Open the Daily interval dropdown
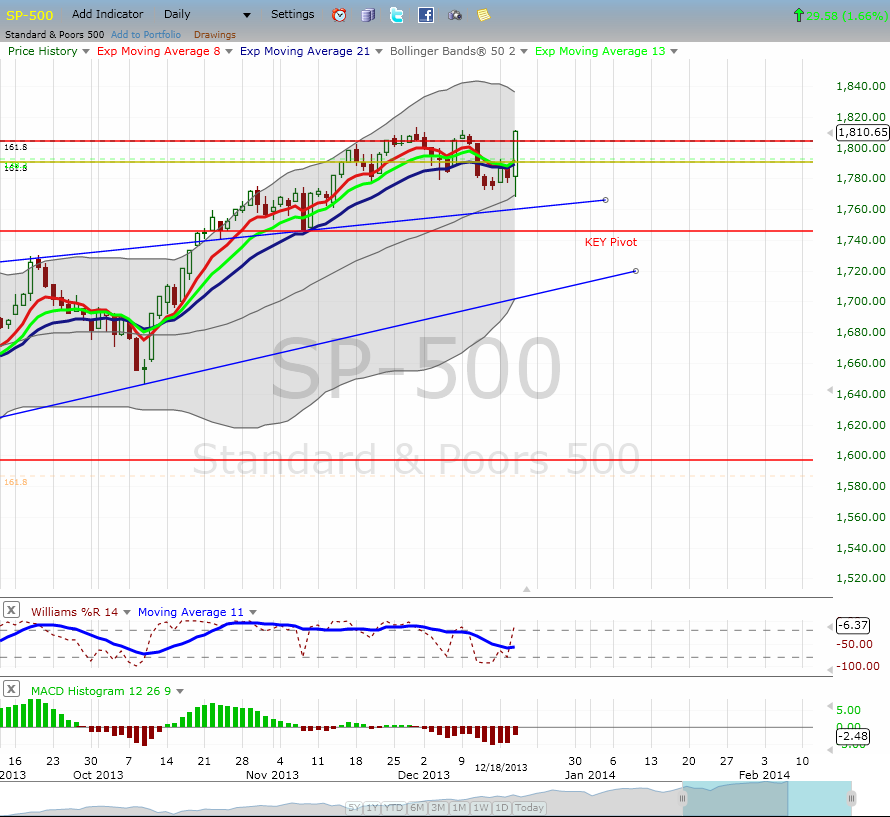Image resolution: width=890 pixels, height=817 pixels. tap(207, 15)
